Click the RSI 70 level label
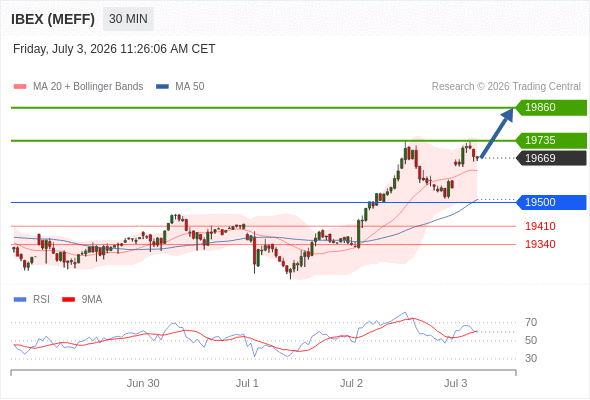The image size is (590, 400). [531, 322]
